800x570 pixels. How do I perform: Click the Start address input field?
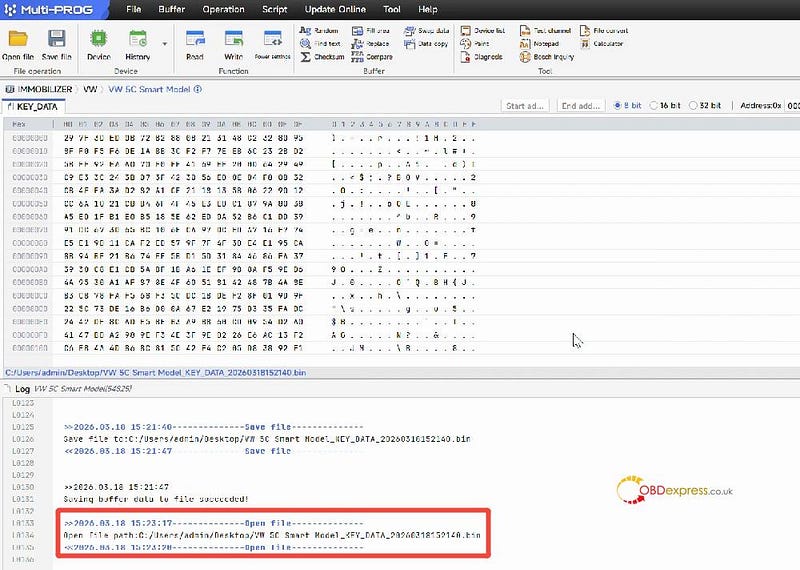point(525,106)
